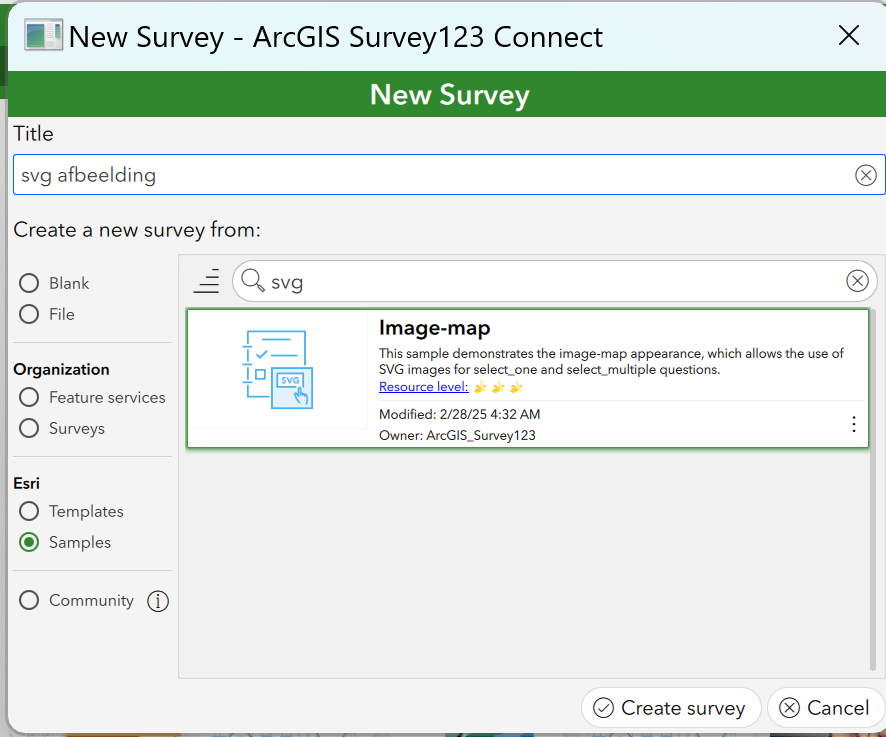The width and height of the screenshot is (886, 737).
Task: Click the Community info icon
Action: point(158,601)
